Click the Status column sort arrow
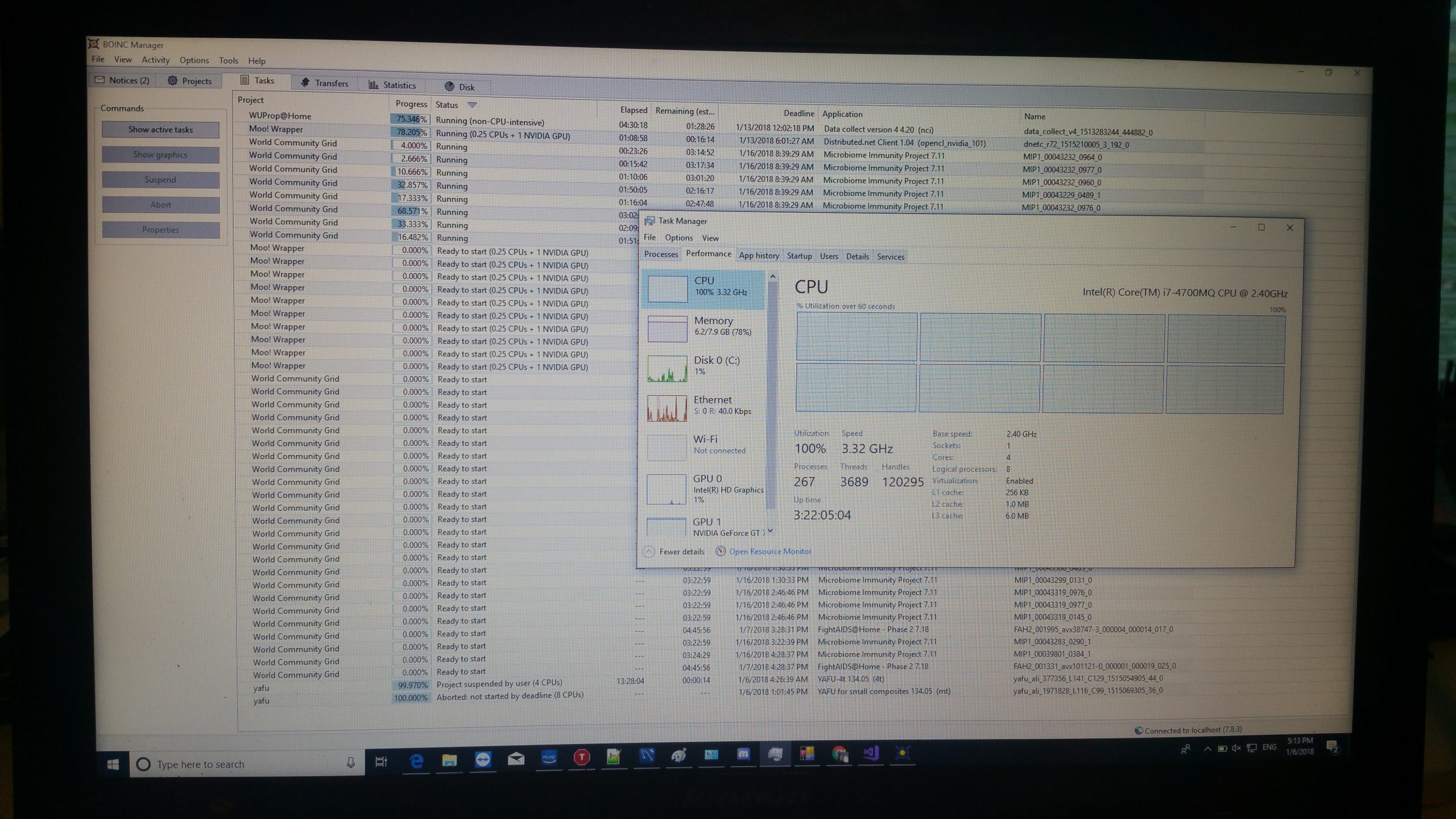Screen dimensions: 1456x819 pyautogui.click(x=472, y=105)
